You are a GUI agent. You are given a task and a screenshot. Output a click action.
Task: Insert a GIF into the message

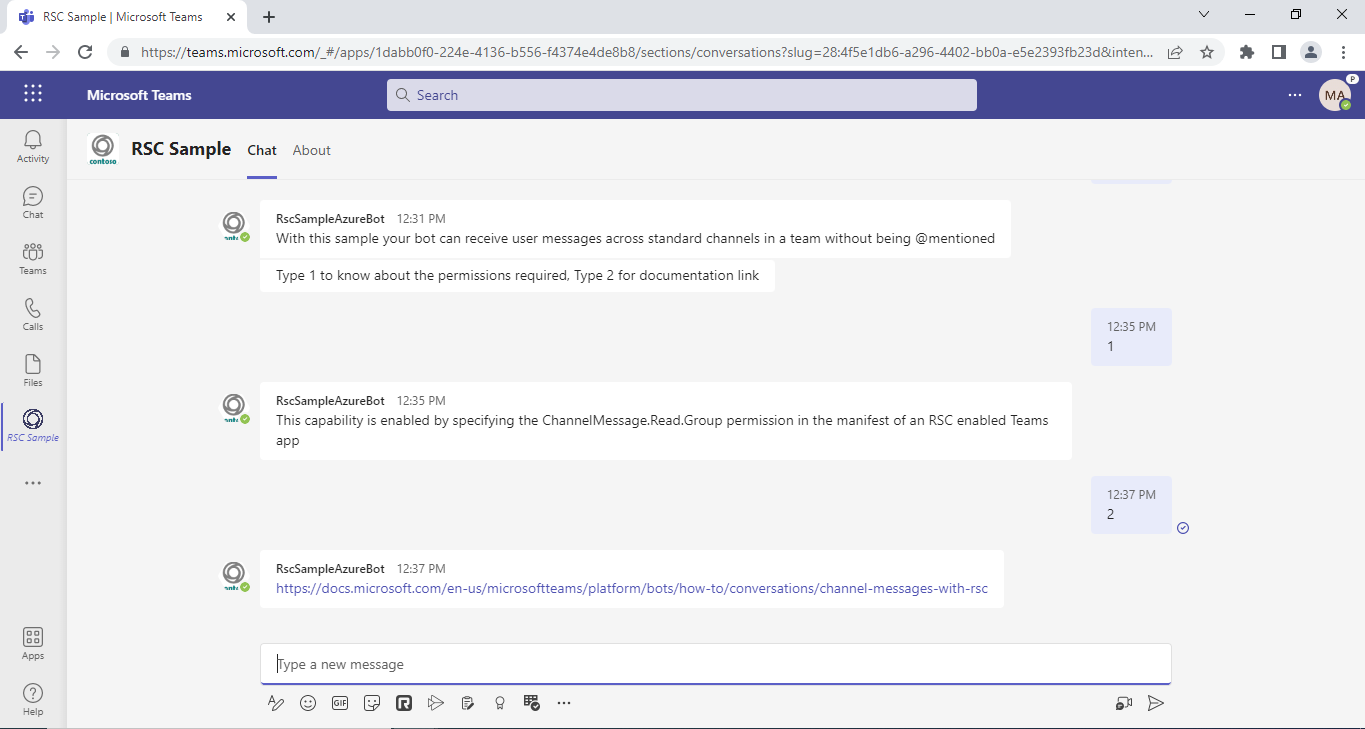point(340,703)
